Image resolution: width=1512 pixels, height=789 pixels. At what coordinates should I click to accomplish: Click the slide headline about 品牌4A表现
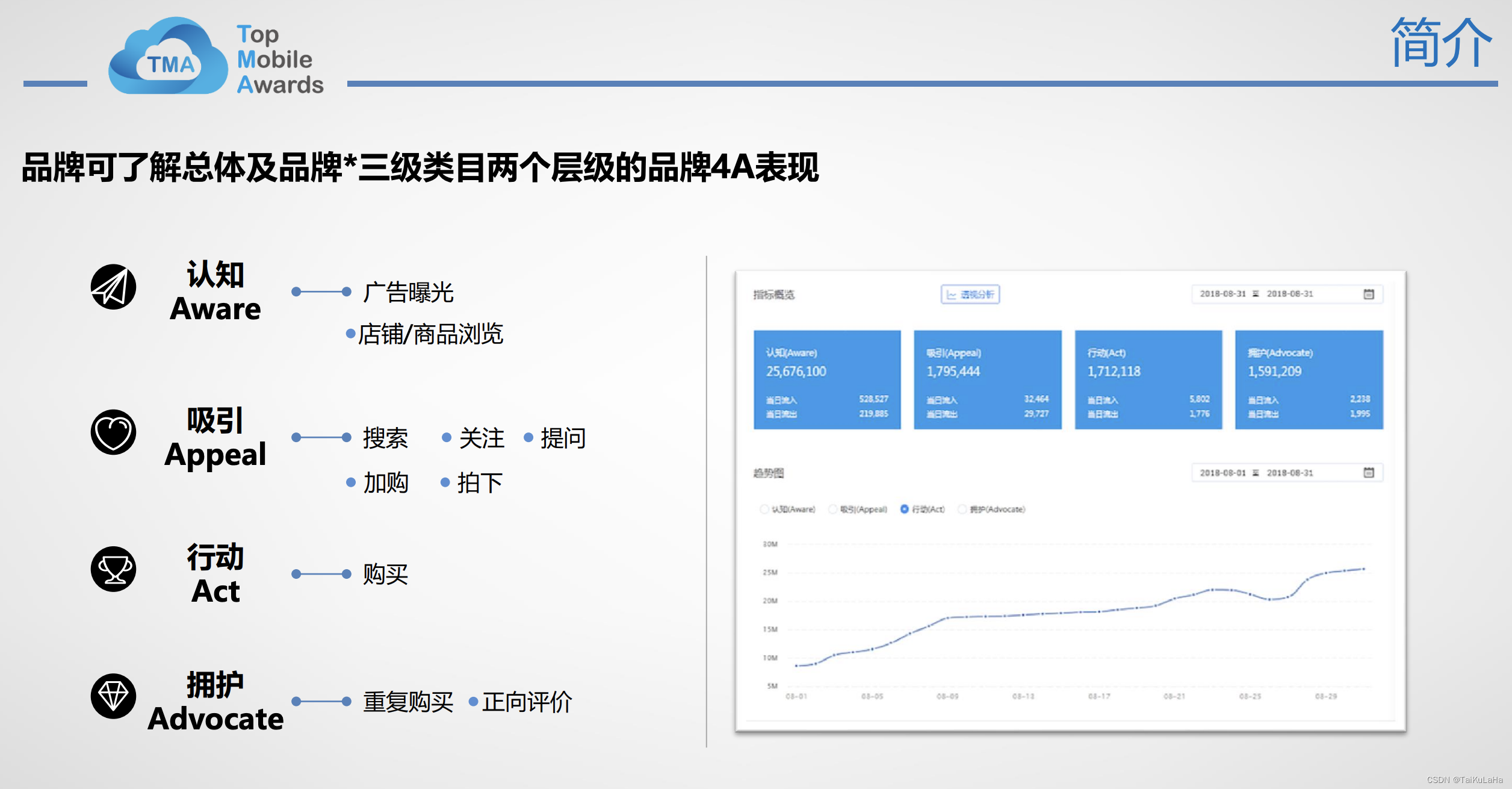[x=420, y=167]
